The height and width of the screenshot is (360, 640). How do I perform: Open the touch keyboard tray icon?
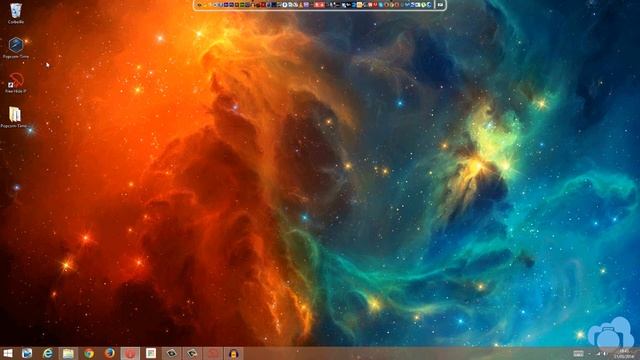[578, 354]
